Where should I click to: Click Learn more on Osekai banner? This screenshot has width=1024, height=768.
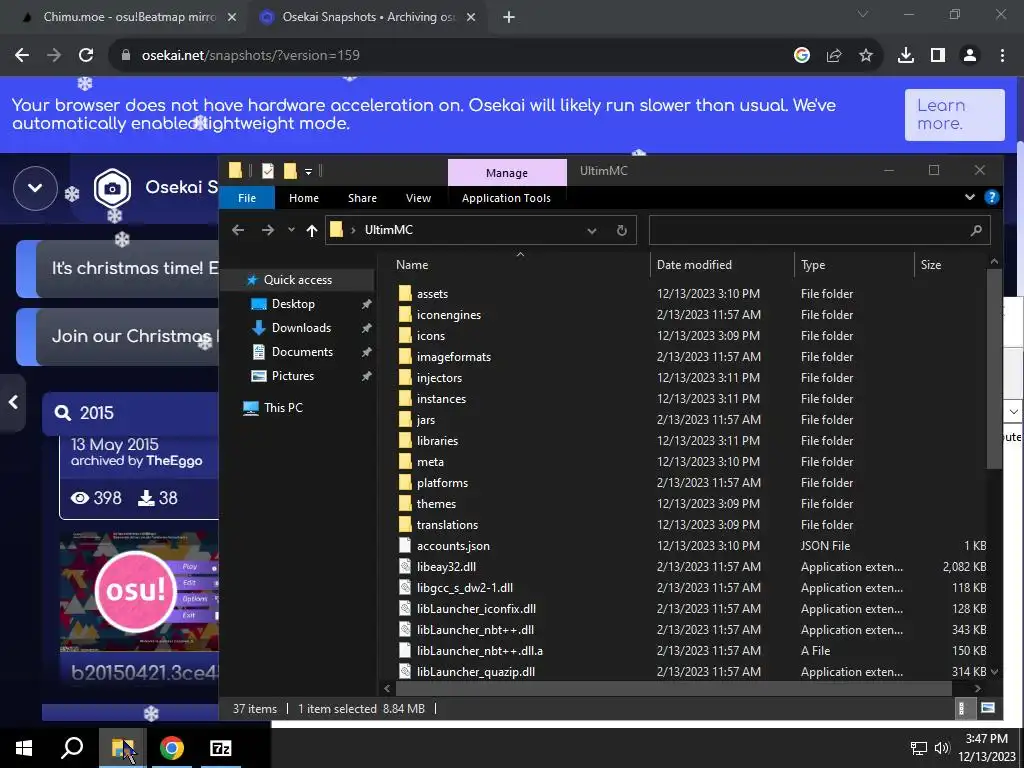(x=954, y=114)
